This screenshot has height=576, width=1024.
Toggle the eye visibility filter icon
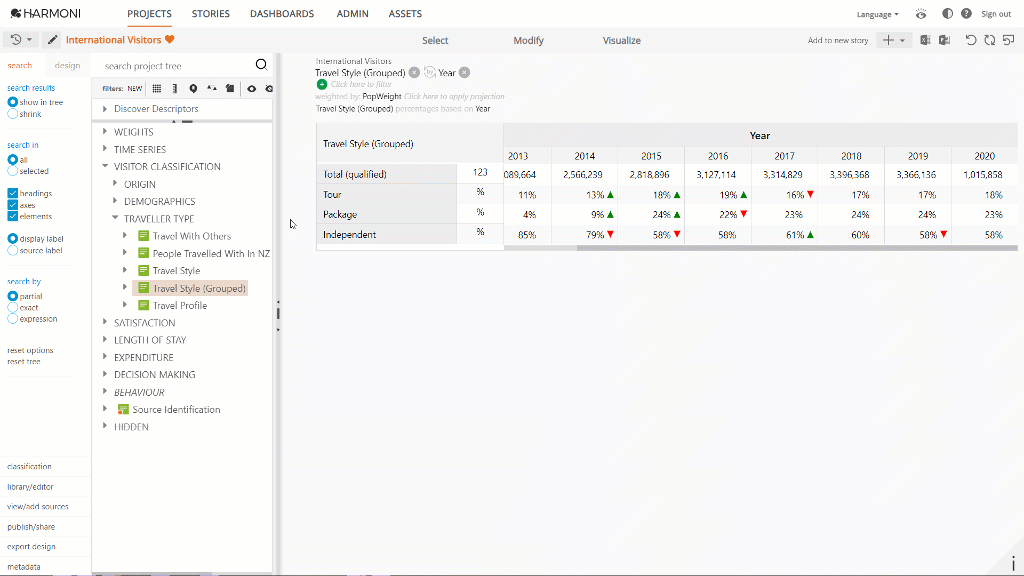pos(251,89)
